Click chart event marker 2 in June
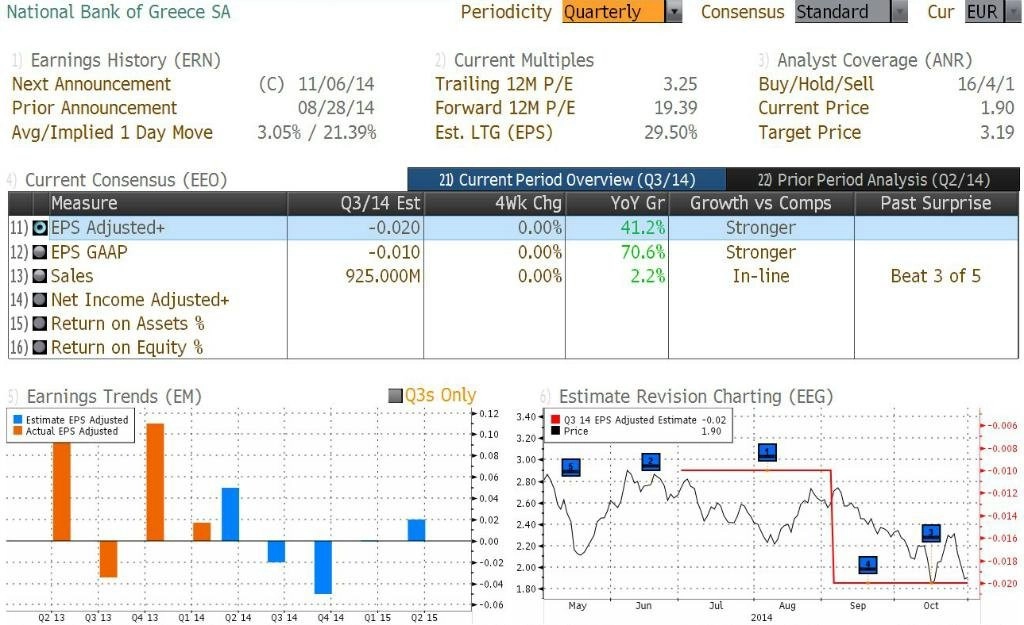Screen dimensions: 1024x625 [x=650, y=462]
